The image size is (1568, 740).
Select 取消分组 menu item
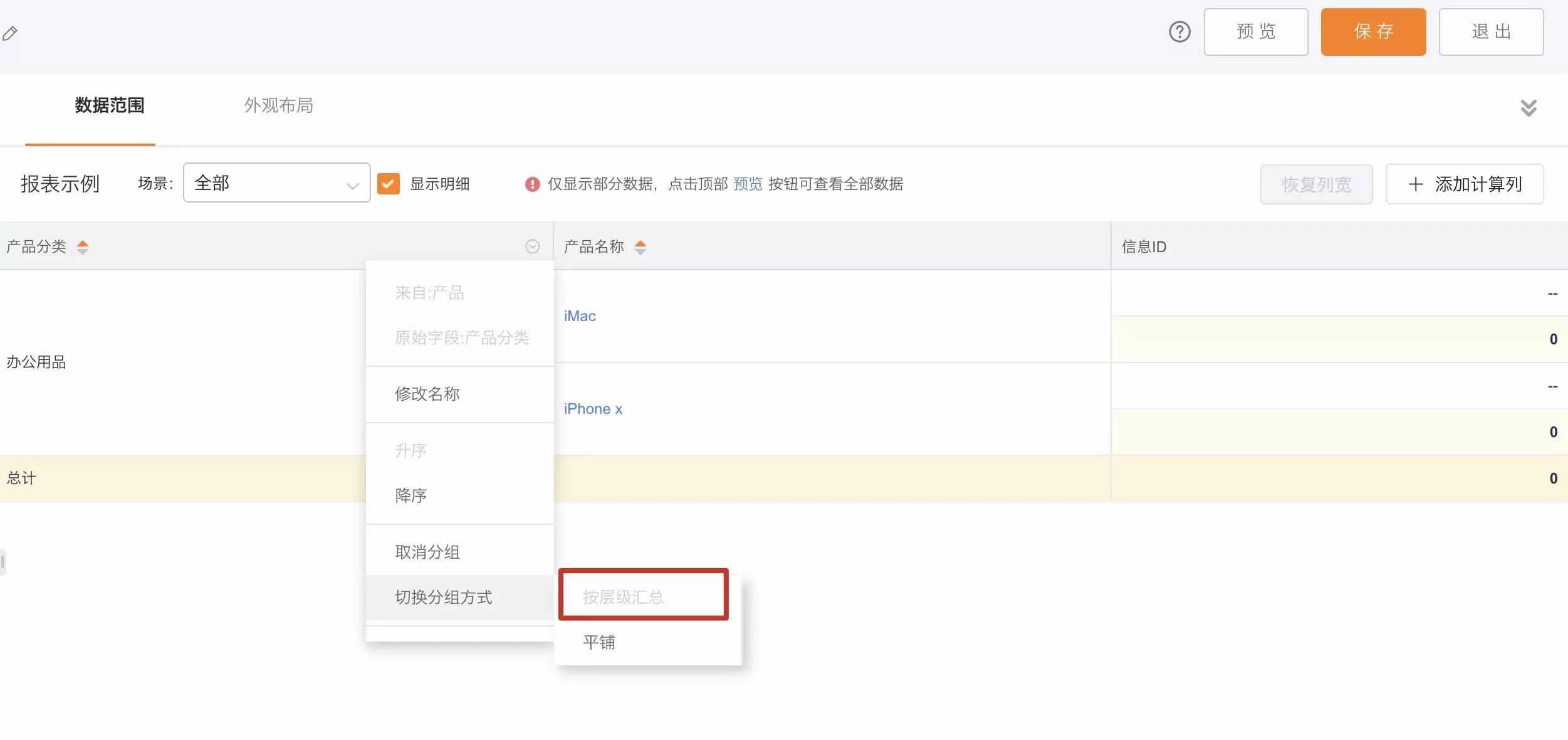pos(460,552)
